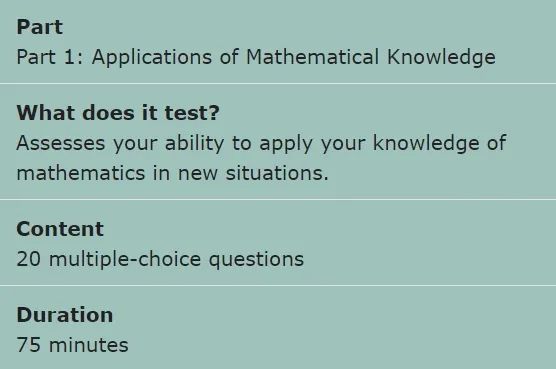Click the word 'test?' in the bold heading
This screenshot has height=369, width=556.
(192, 113)
